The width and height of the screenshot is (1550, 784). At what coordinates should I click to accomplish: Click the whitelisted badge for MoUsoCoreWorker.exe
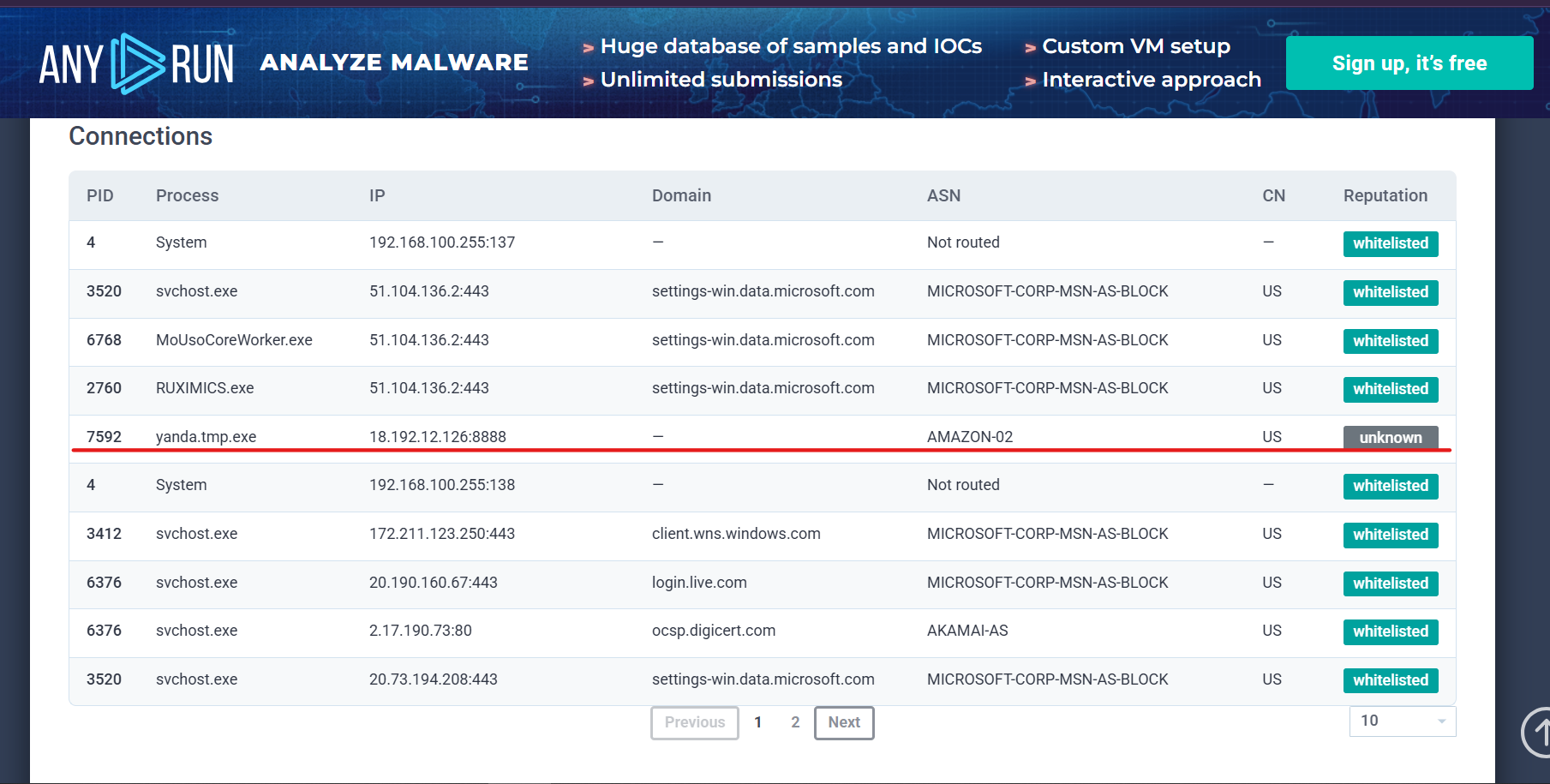coord(1391,341)
